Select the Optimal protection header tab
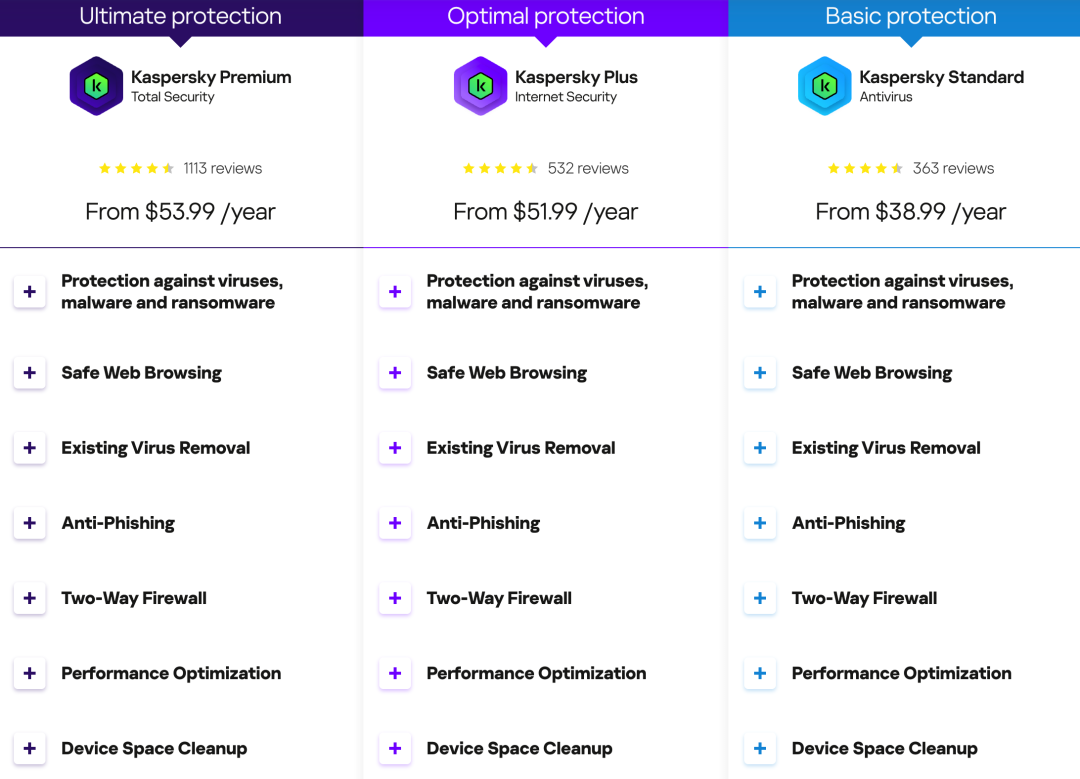This screenshot has width=1080, height=779. click(x=546, y=17)
